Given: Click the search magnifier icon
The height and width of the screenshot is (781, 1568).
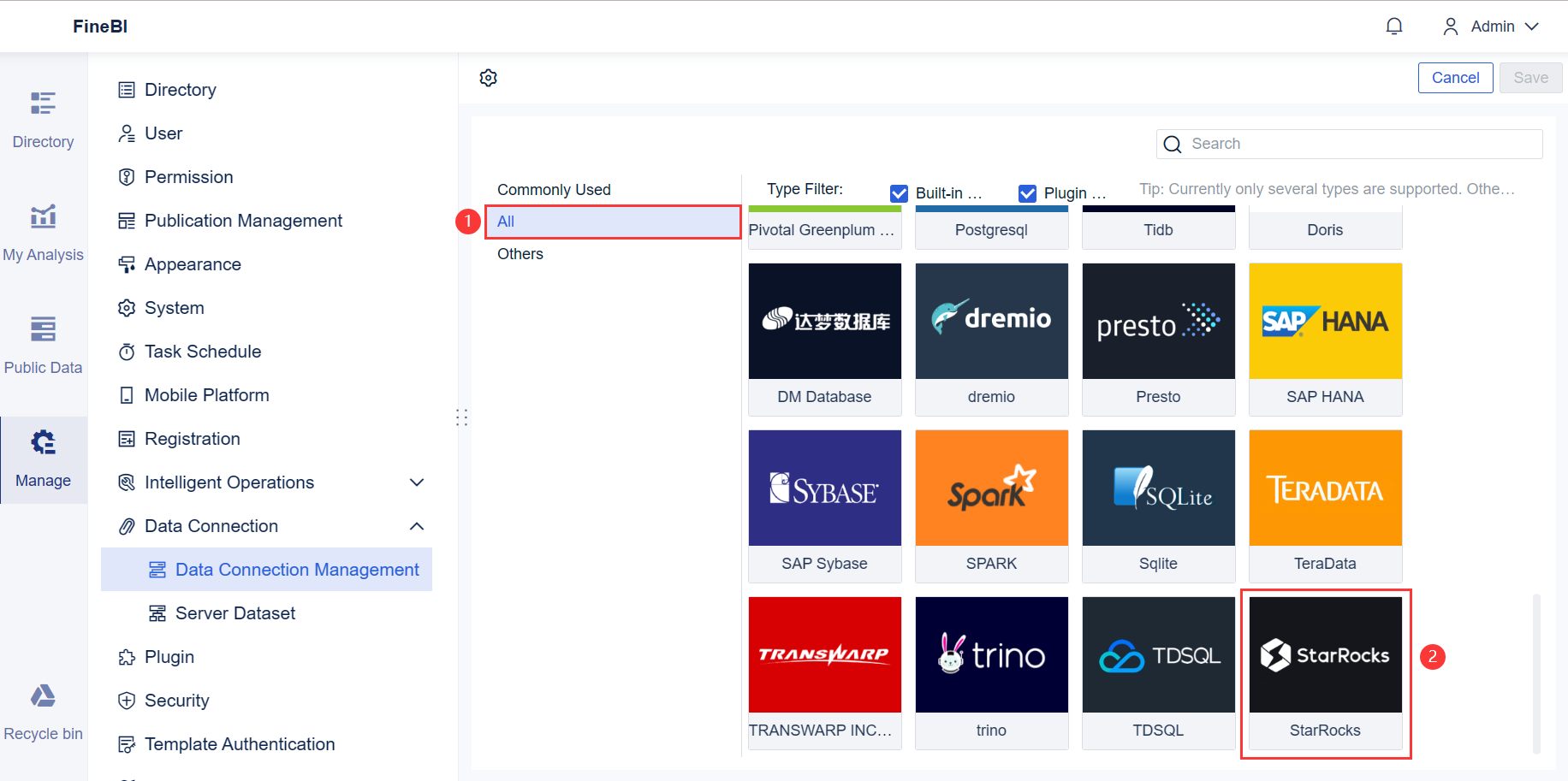Looking at the screenshot, I should tap(1172, 144).
